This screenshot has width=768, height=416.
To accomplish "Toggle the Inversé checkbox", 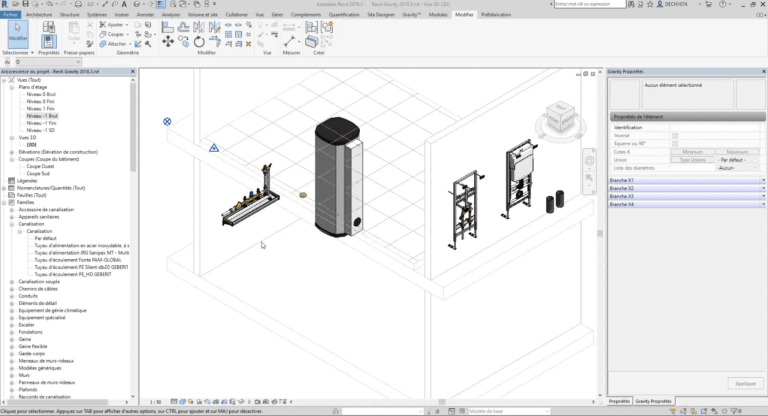I will point(675,135).
